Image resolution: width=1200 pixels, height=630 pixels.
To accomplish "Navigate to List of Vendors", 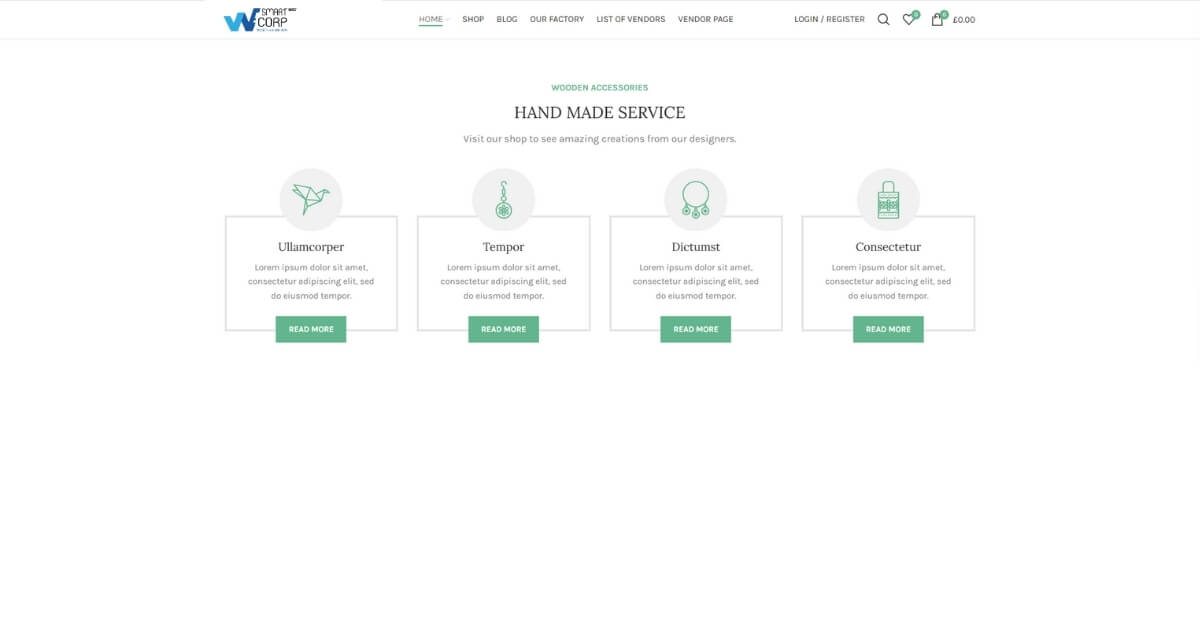I will (630, 19).
